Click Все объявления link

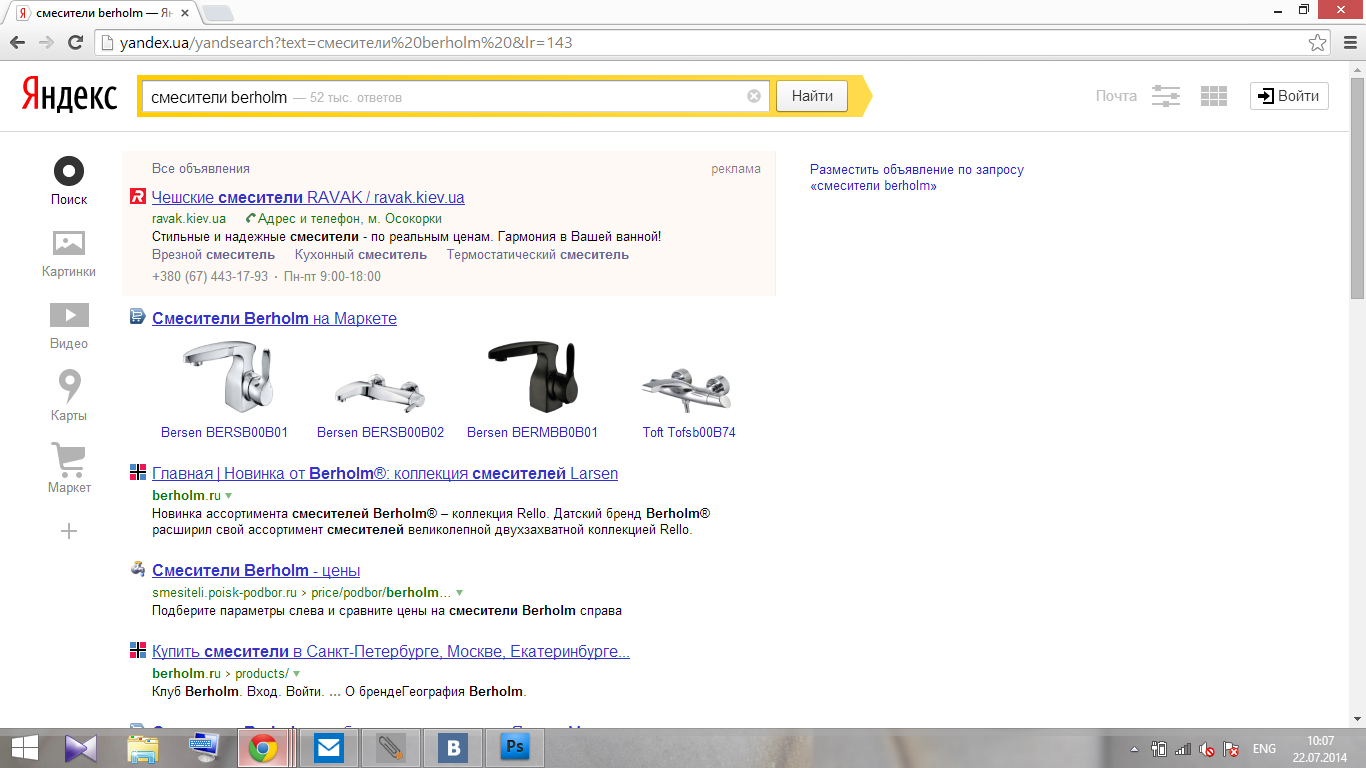201,169
